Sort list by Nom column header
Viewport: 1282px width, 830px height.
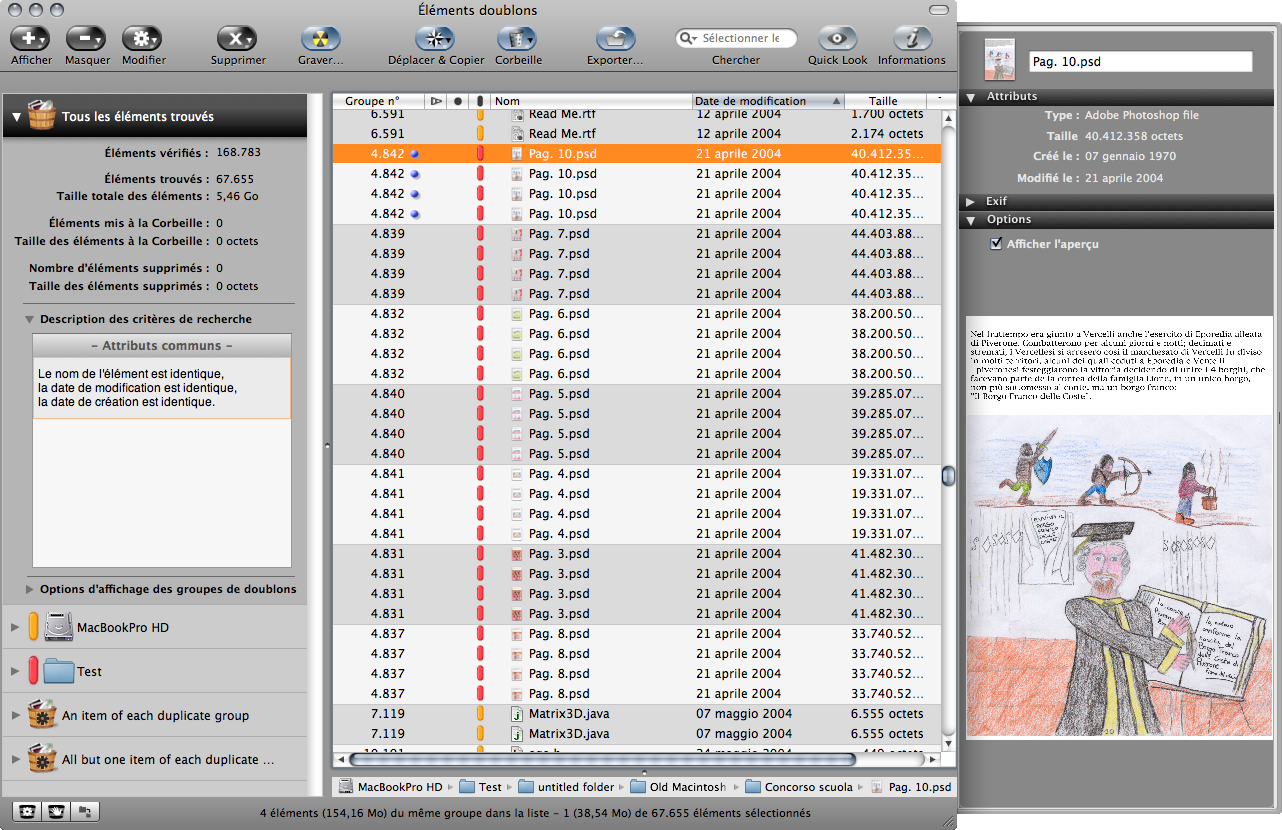tap(590, 101)
